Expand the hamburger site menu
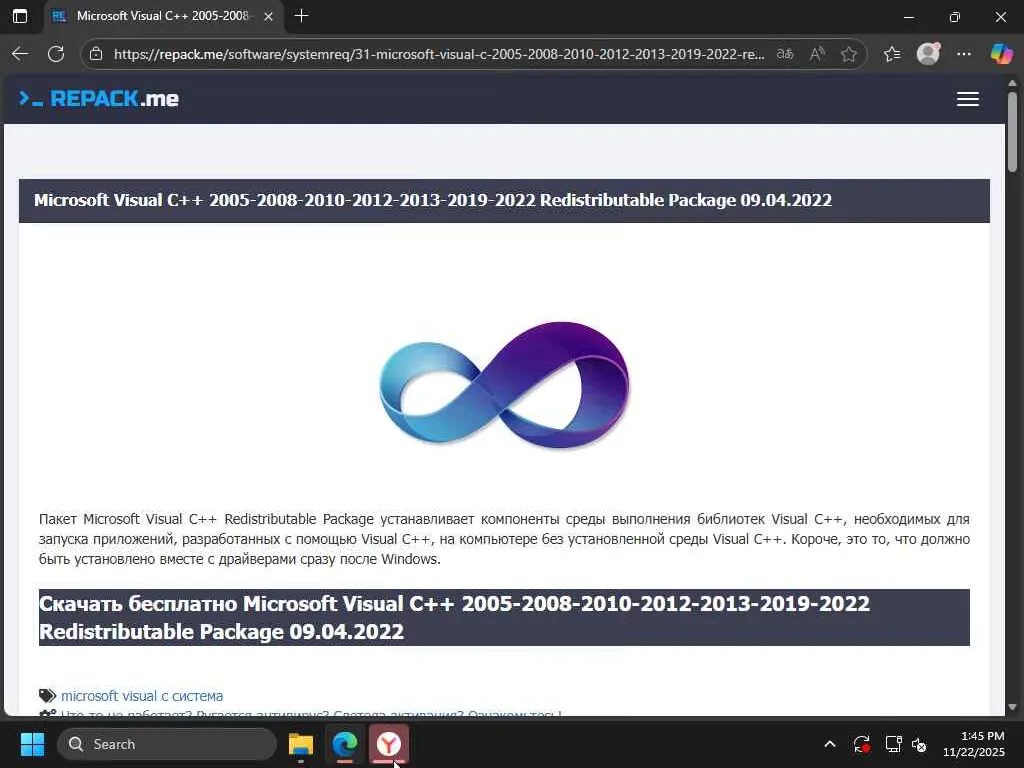 [968, 99]
